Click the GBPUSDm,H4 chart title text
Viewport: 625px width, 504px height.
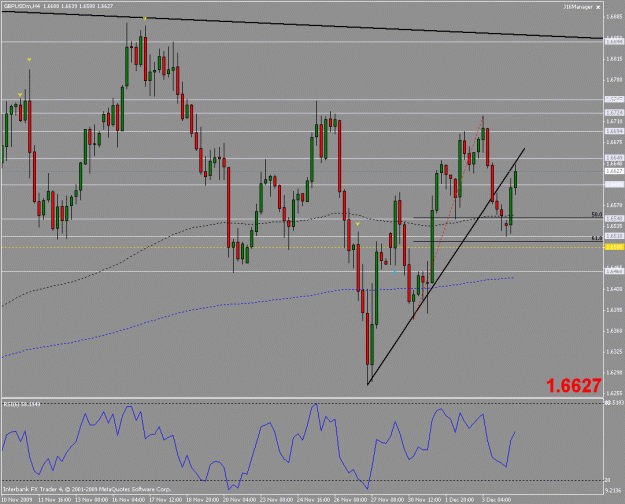pyautogui.click(x=22, y=6)
